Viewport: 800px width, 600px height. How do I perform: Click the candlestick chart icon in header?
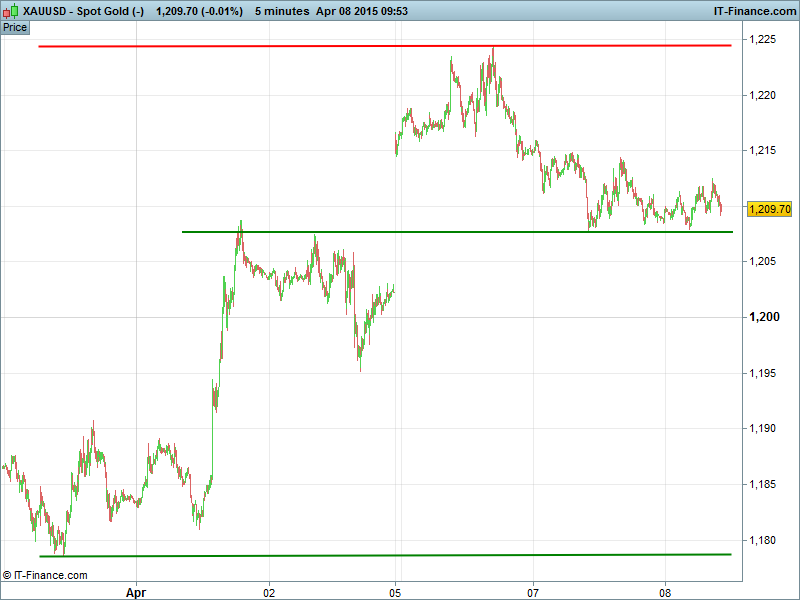coord(11,11)
